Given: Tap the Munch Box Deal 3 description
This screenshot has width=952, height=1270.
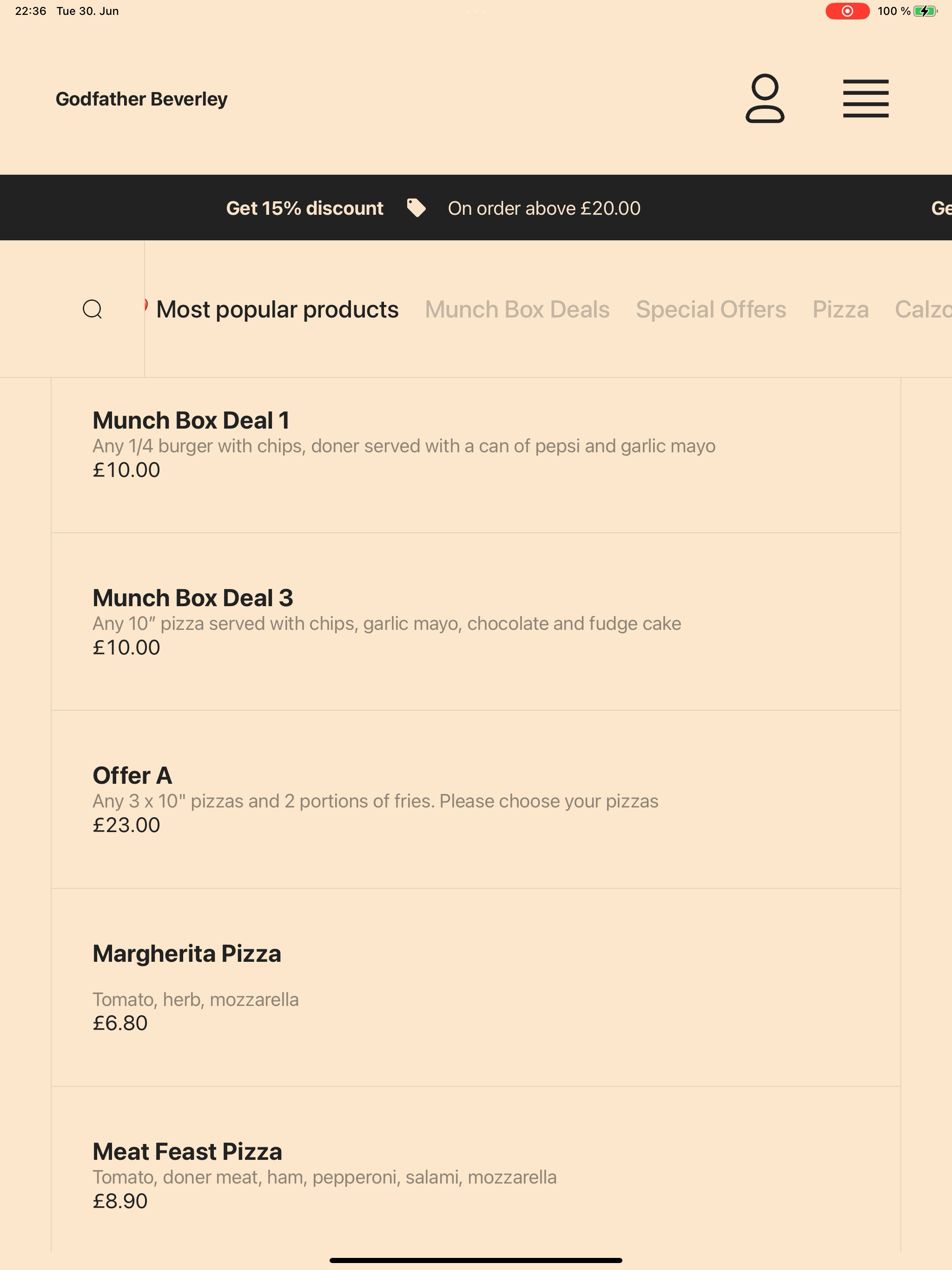Looking at the screenshot, I should 386,623.
